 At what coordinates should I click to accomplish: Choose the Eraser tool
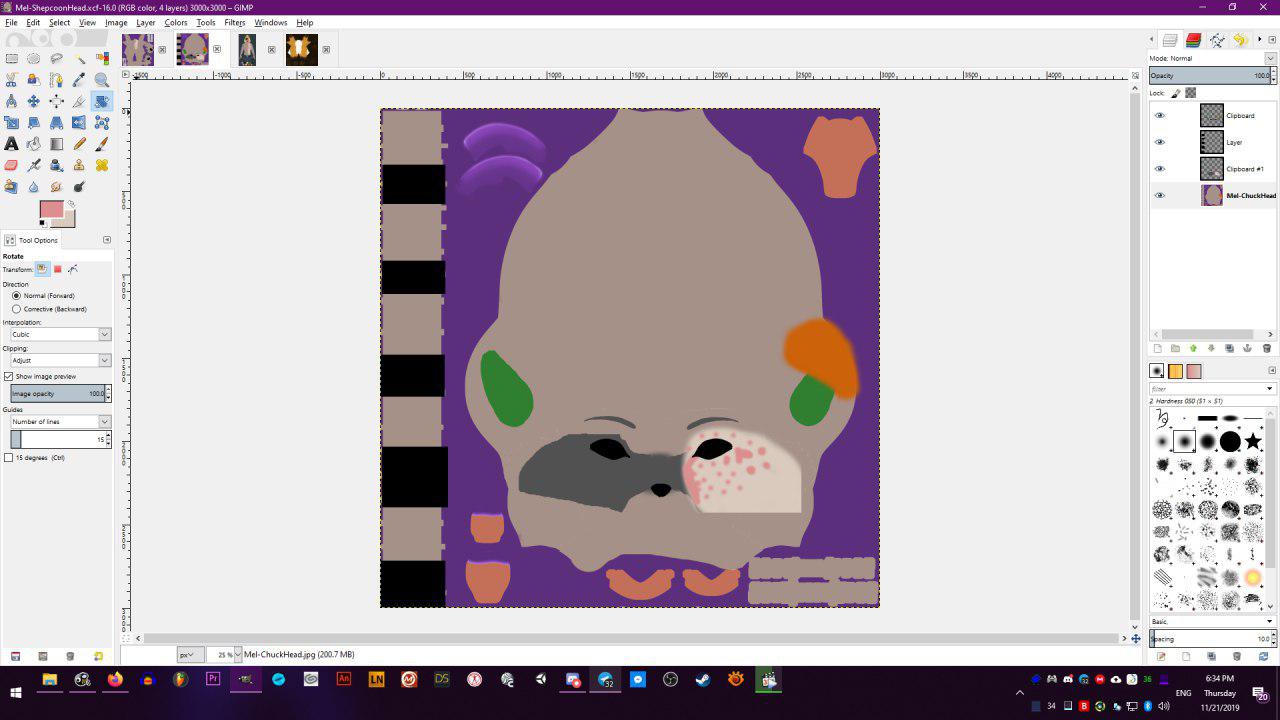pos(12,165)
